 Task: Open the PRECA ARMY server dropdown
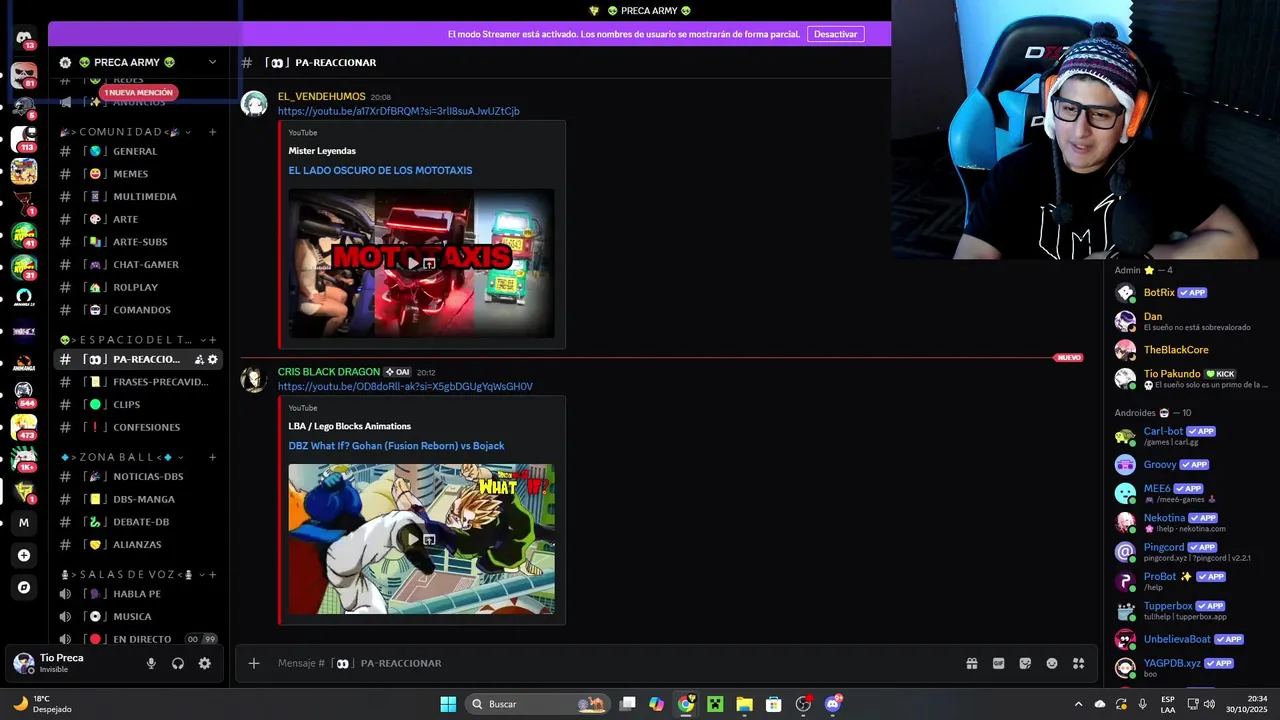tap(212, 62)
